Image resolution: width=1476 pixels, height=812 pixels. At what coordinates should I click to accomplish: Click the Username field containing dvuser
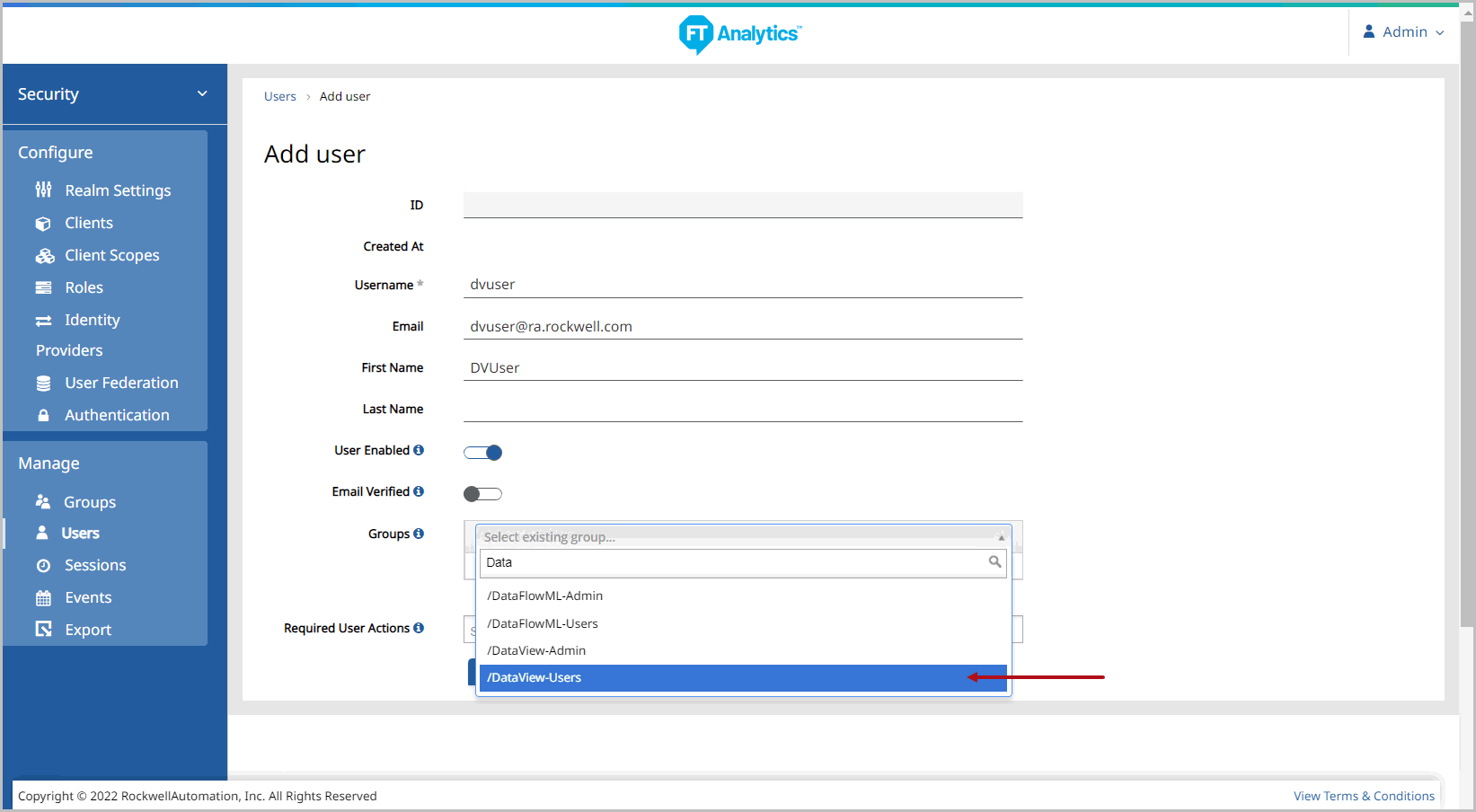pyautogui.click(x=743, y=285)
